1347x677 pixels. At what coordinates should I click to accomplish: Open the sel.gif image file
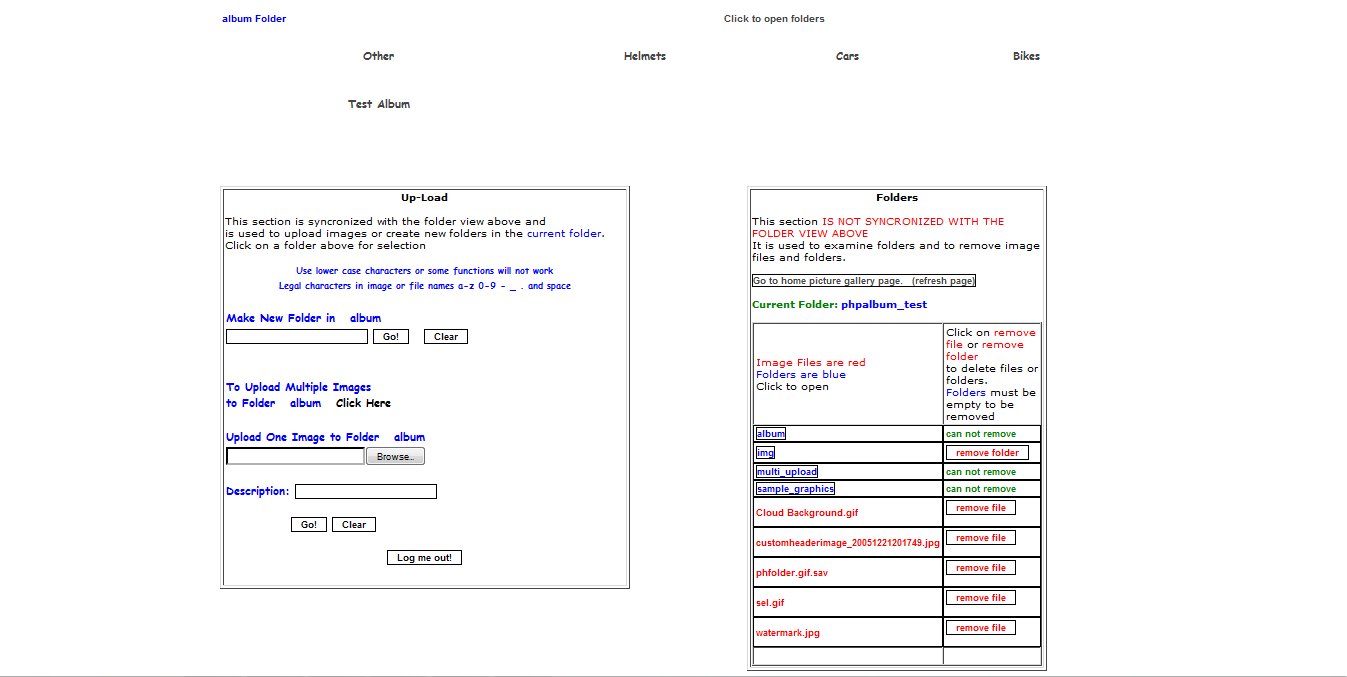coord(770,603)
